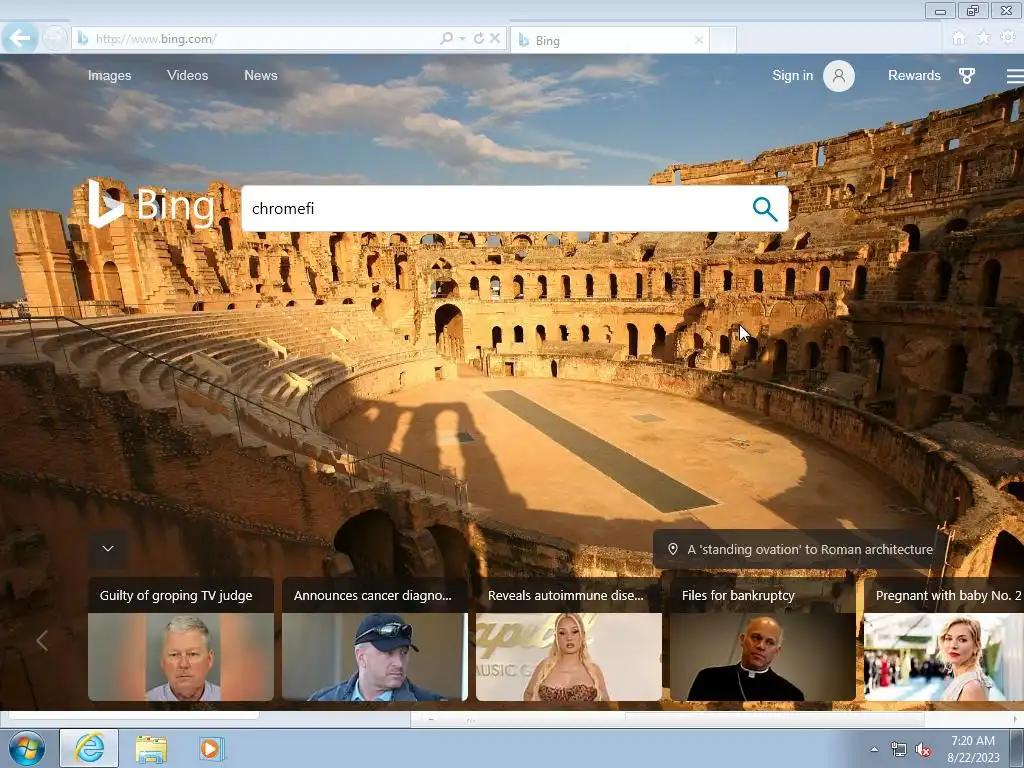This screenshot has height=768, width=1024.
Task: Open the 'Files for bankruptcy' headline
Action: pyautogui.click(x=738, y=596)
